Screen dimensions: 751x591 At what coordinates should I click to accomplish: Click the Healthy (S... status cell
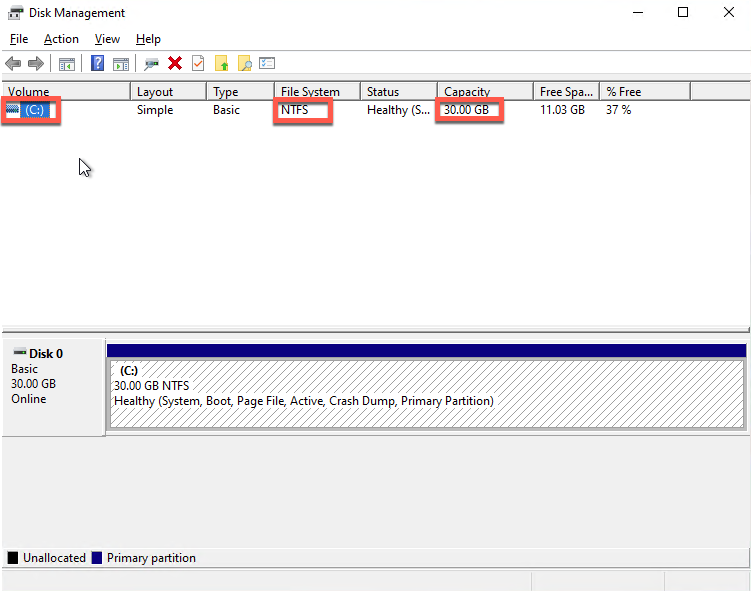(398, 110)
